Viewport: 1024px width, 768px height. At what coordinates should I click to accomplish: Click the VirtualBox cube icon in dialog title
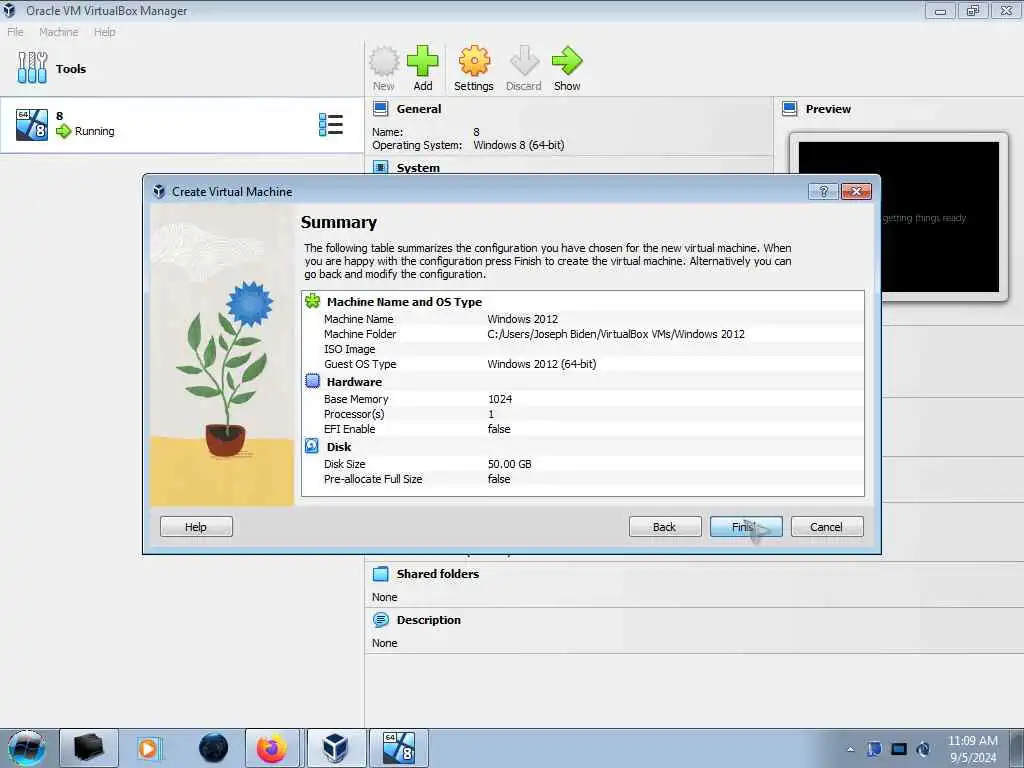point(159,191)
